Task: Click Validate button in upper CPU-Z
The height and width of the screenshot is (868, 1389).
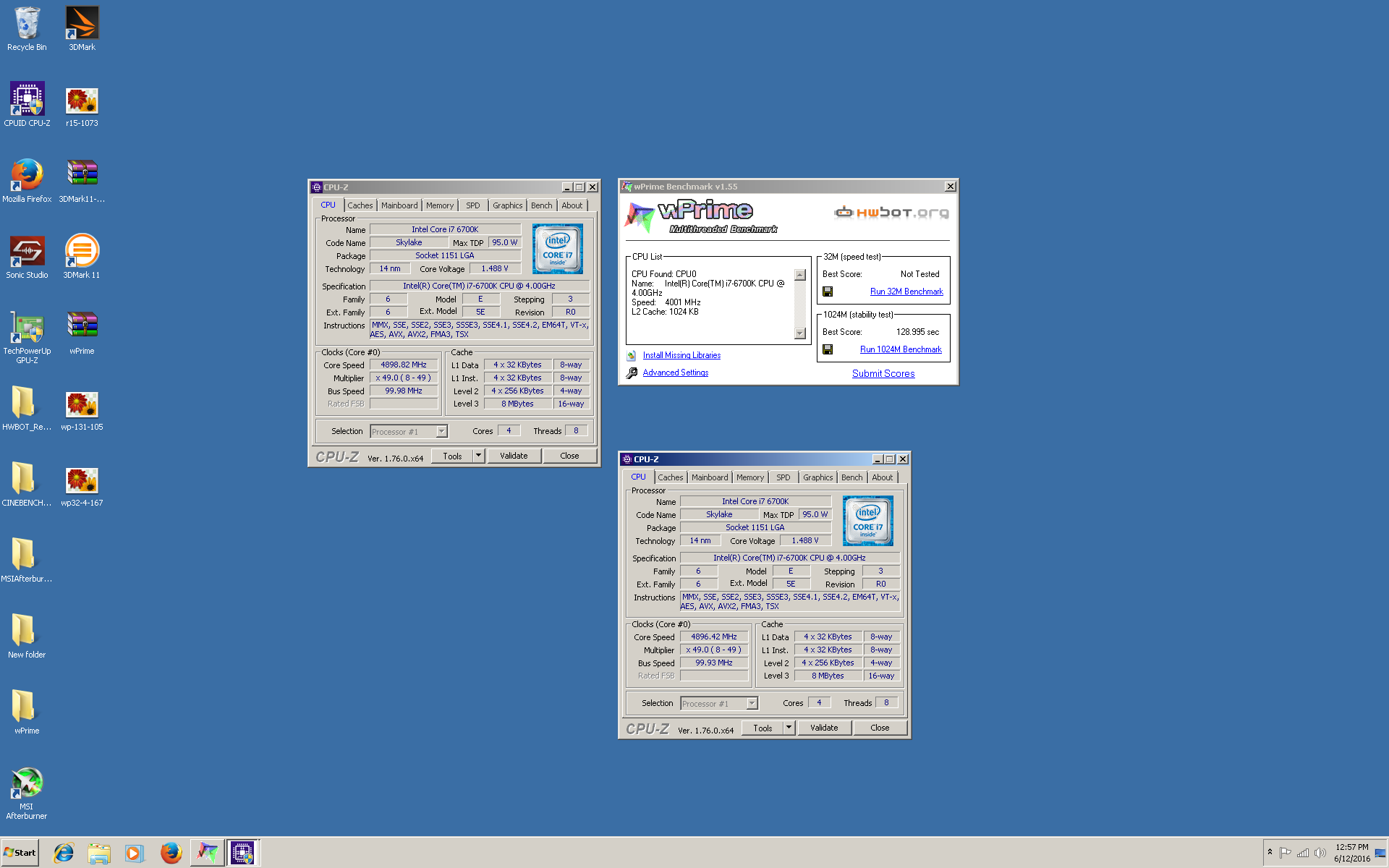Action: click(514, 456)
